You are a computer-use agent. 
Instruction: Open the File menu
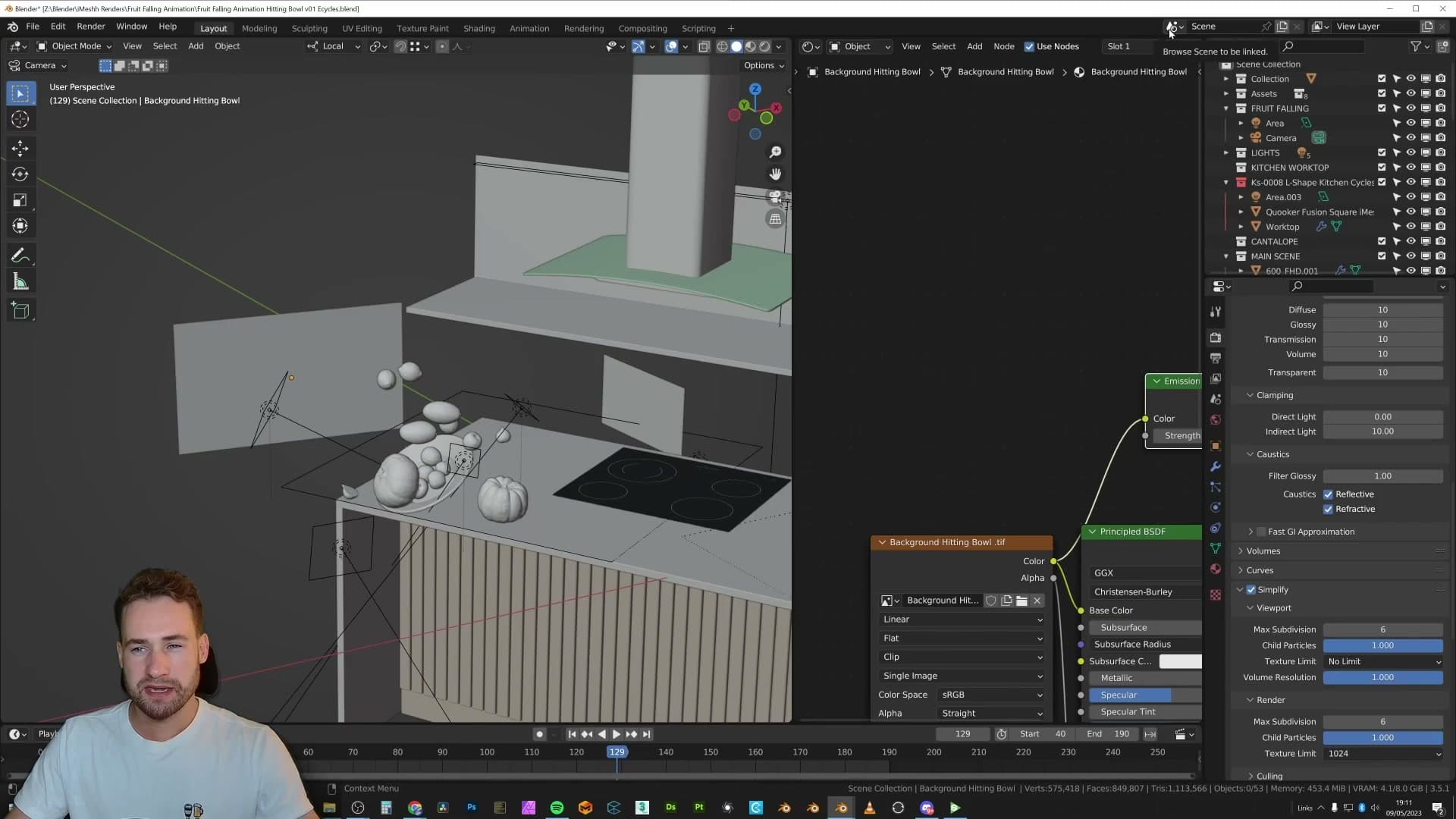[33, 27]
